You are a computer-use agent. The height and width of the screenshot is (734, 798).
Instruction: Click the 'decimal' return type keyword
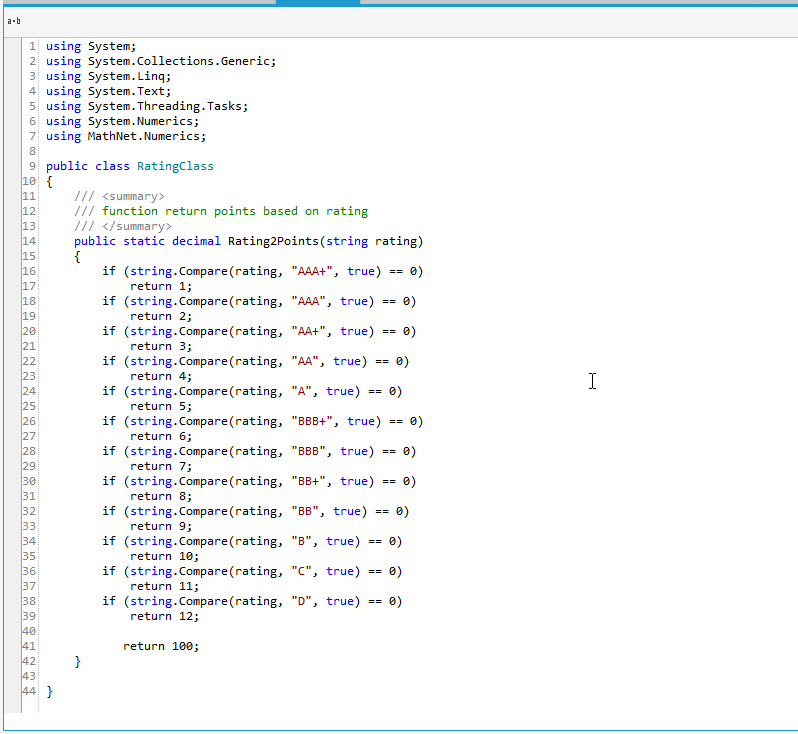tap(196, 241)
